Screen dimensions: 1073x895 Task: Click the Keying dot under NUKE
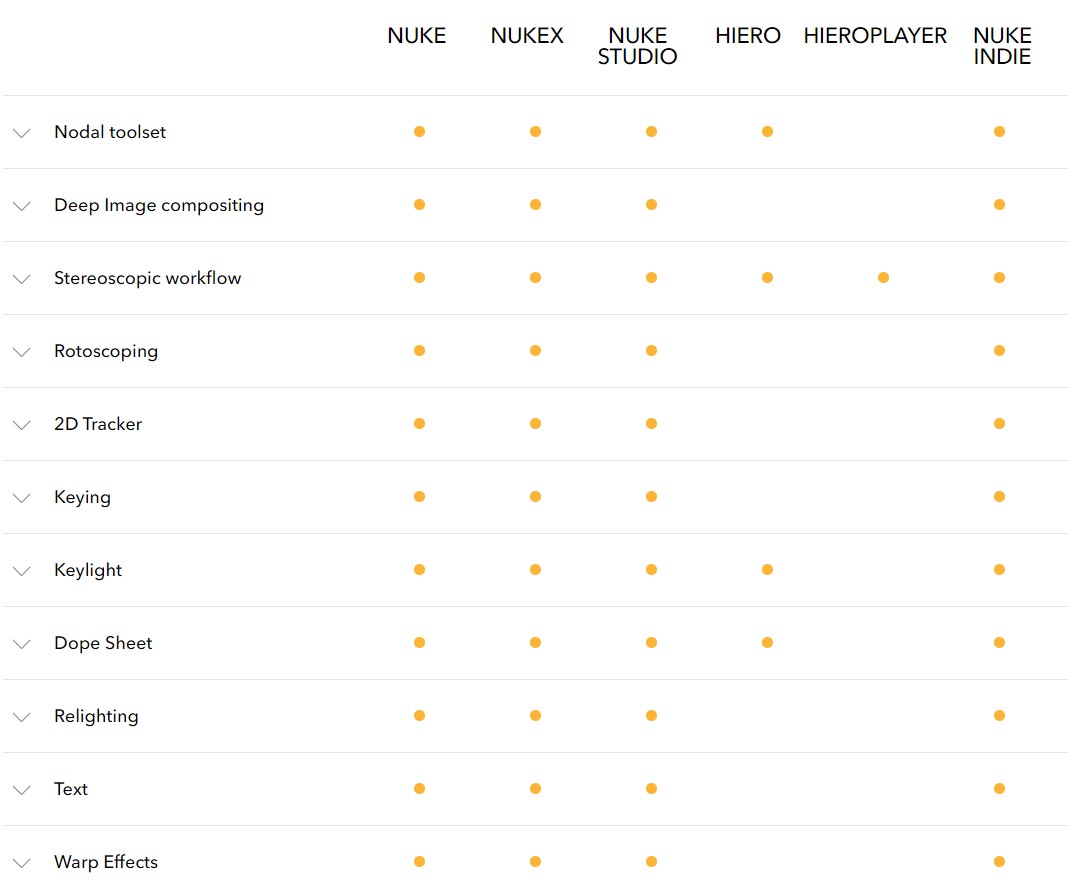click(x=419, y=496)
